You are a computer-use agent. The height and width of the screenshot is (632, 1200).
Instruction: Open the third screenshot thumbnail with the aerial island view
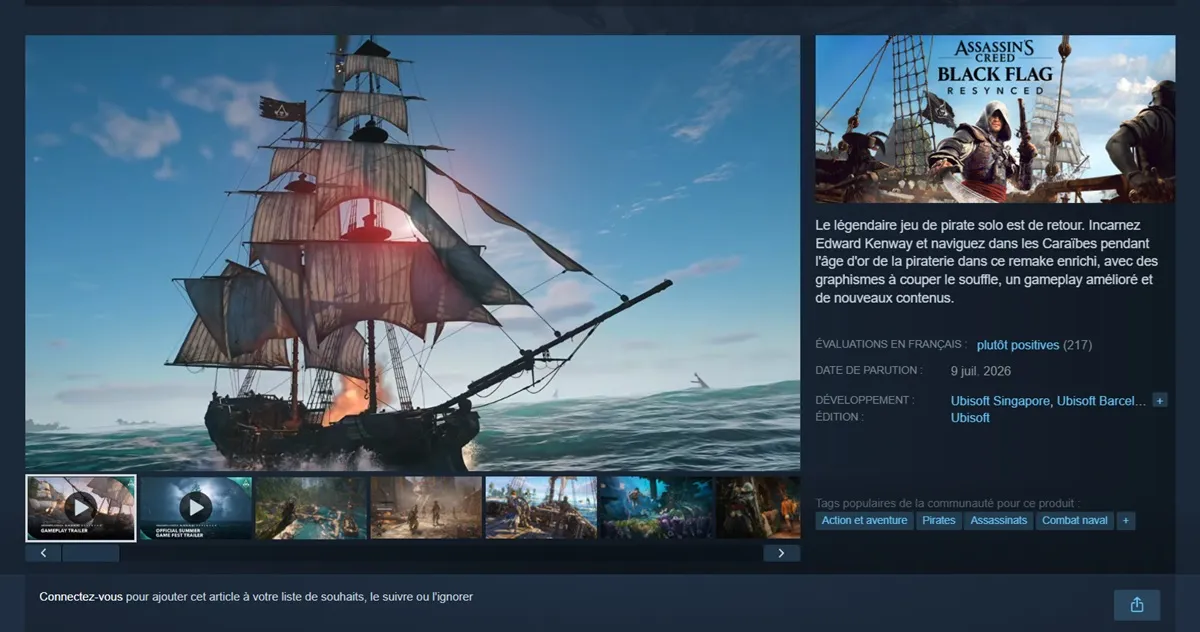pyautogui.click(x=311, y=508)
